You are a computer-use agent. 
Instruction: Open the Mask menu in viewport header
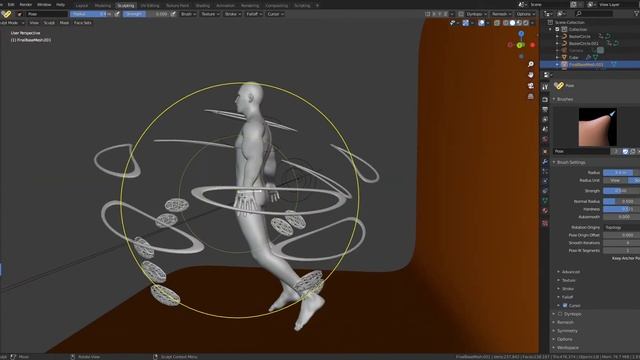pyautogui.click(x=64, y=23)
